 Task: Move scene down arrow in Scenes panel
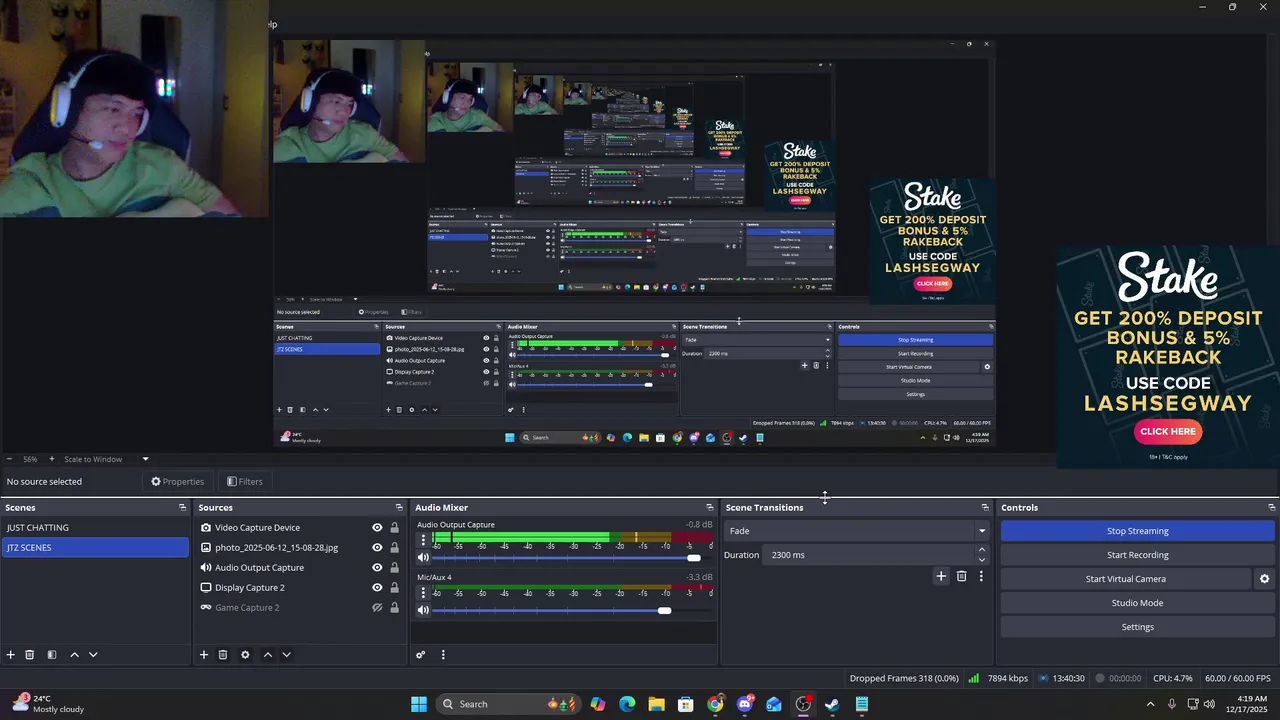93,655
